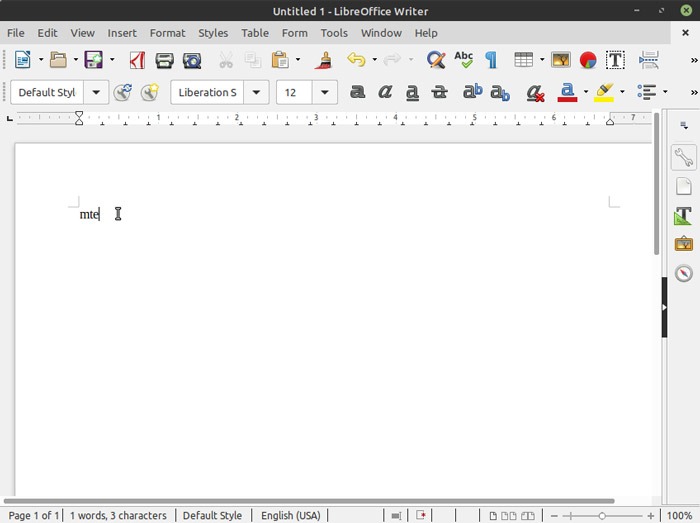
Task: Open the Insert menu
Action: pyautogui.click(x=122, y=33)
